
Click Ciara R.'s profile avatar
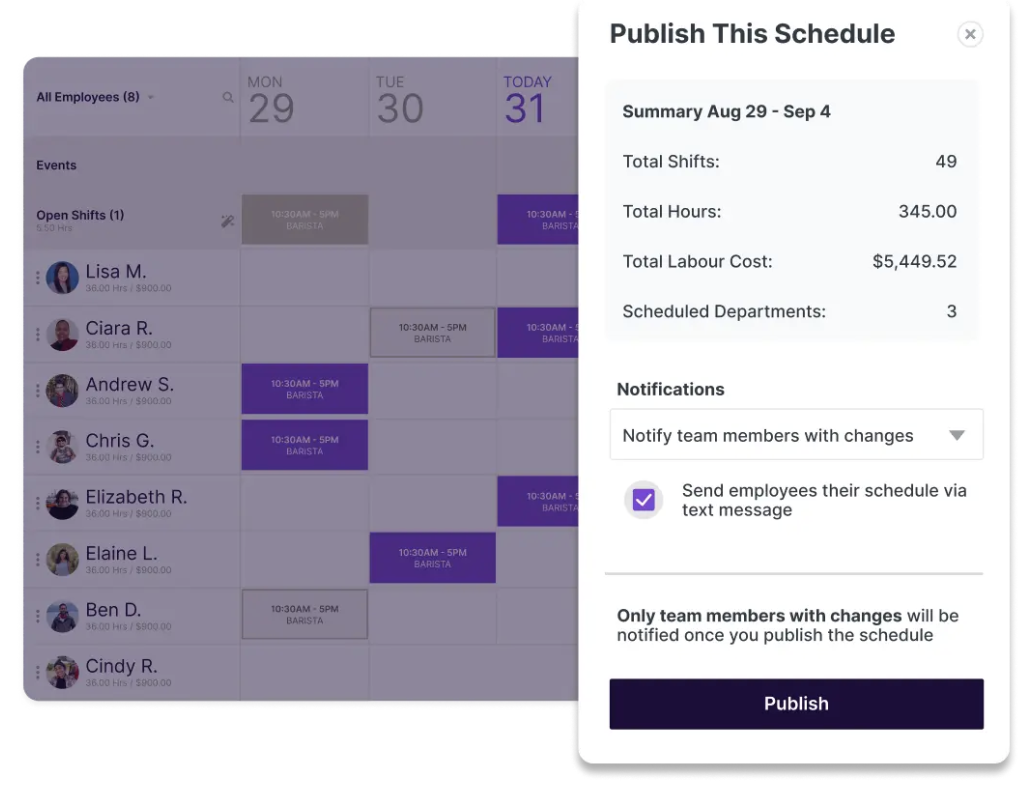[62, 334]
